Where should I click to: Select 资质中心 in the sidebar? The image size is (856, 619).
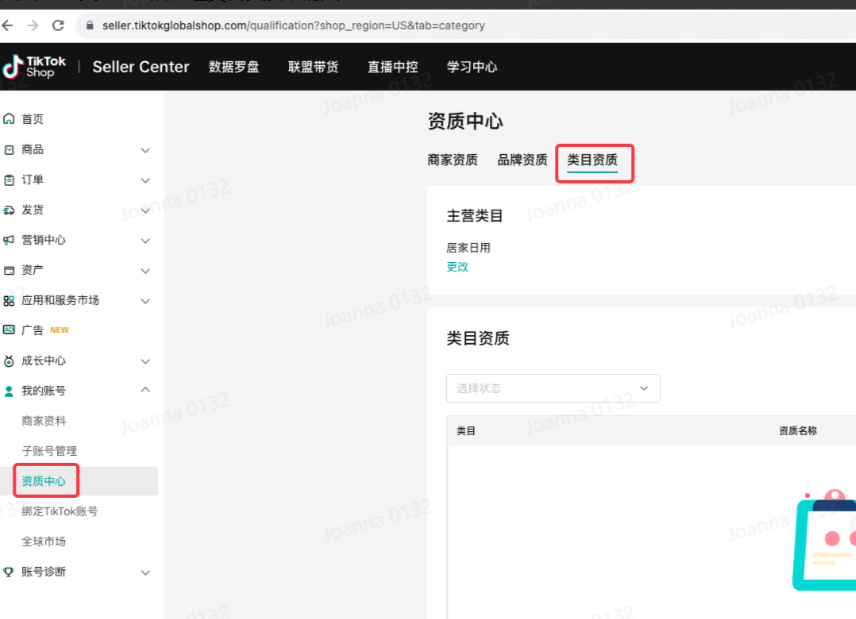tap(44, 481)
